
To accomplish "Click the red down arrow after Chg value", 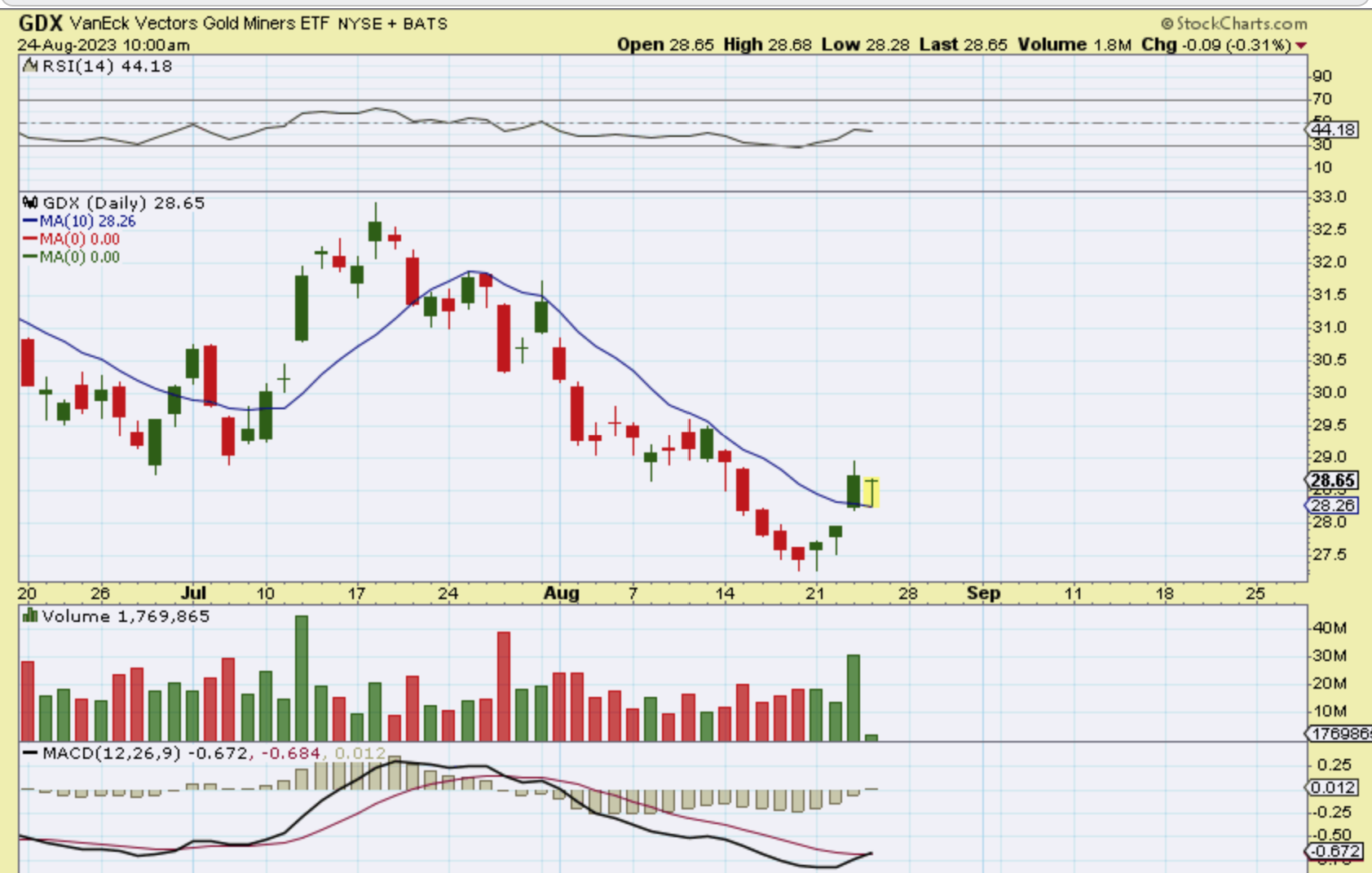I will pos(1301,46).
